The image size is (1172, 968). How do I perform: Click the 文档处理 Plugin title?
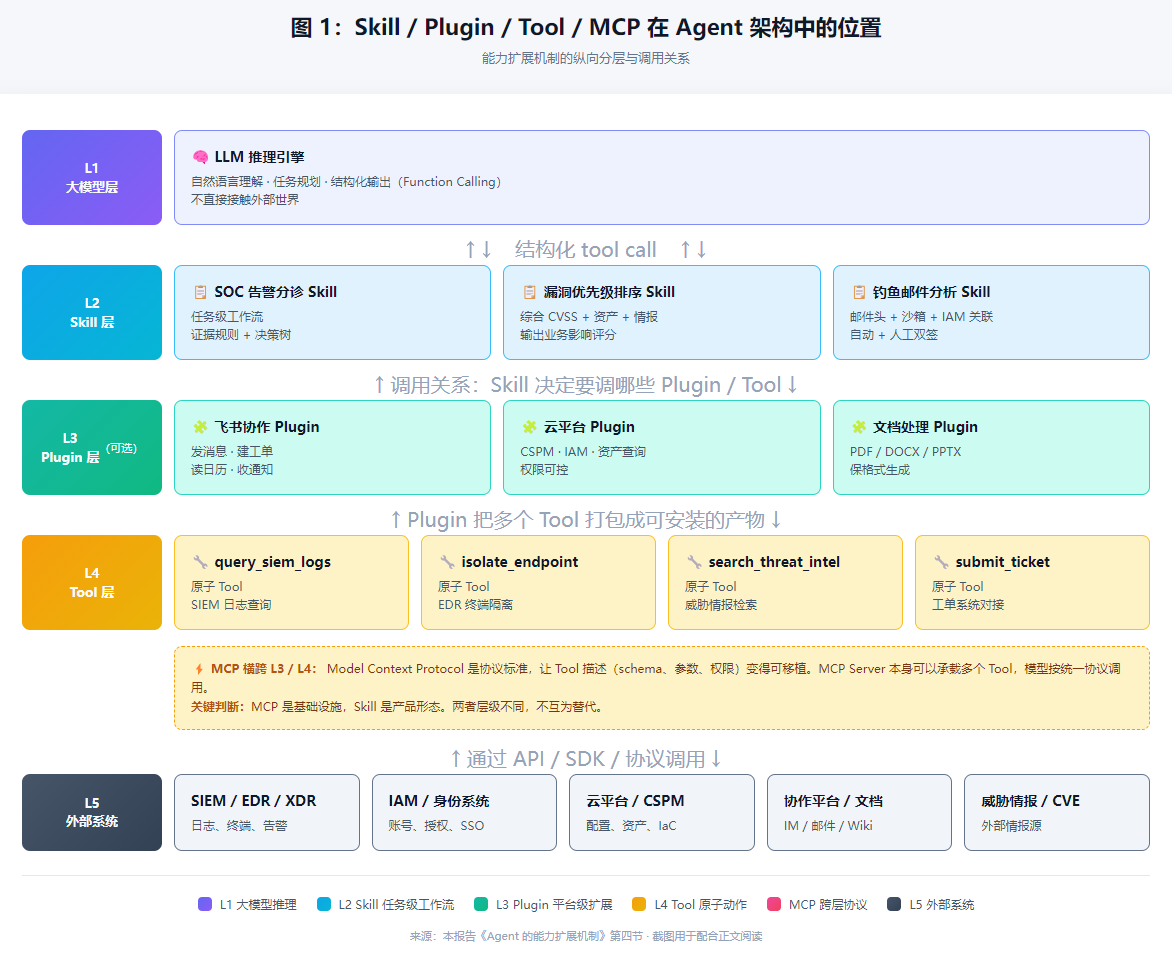(925, 427)
